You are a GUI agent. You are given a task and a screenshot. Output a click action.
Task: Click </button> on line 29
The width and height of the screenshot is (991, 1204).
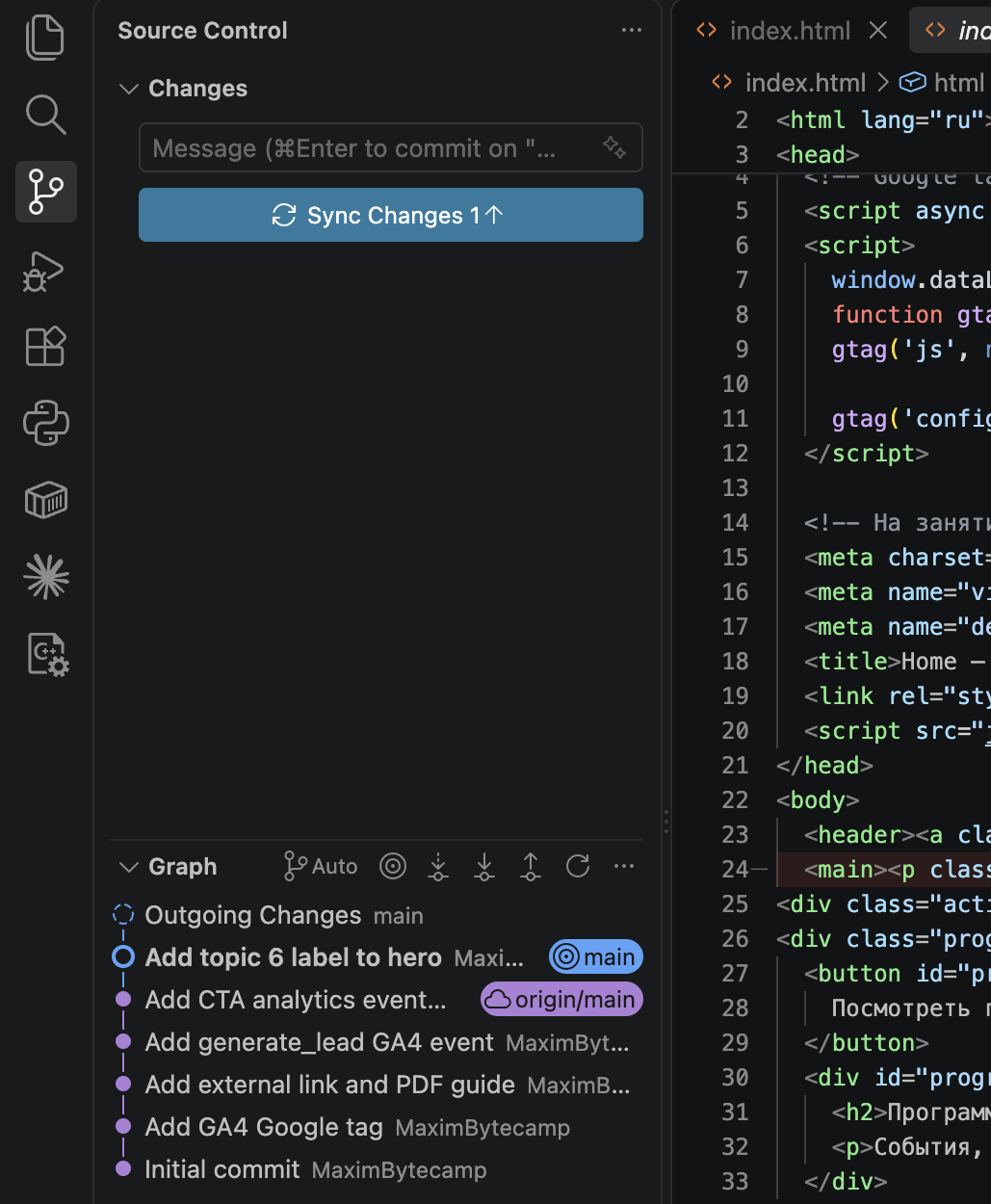click(867, 1043)
